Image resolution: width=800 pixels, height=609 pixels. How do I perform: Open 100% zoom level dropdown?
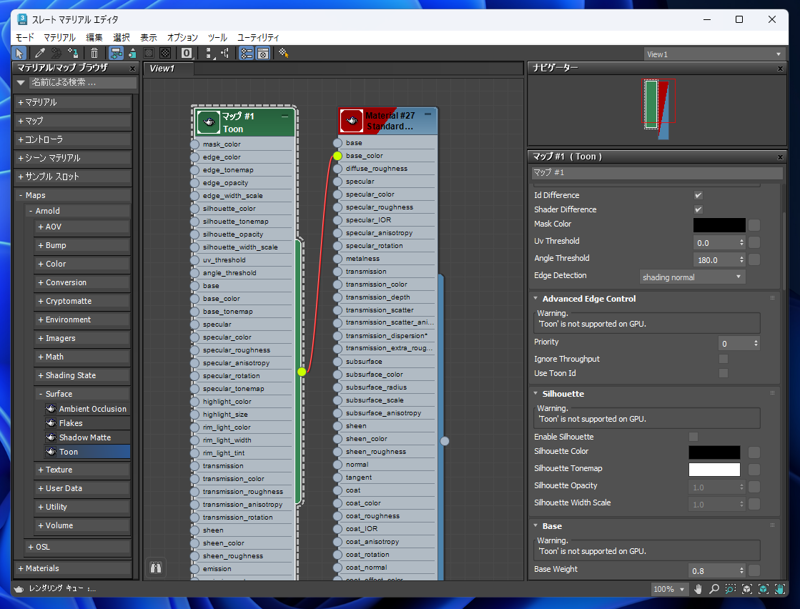click(x=669, y=589)
